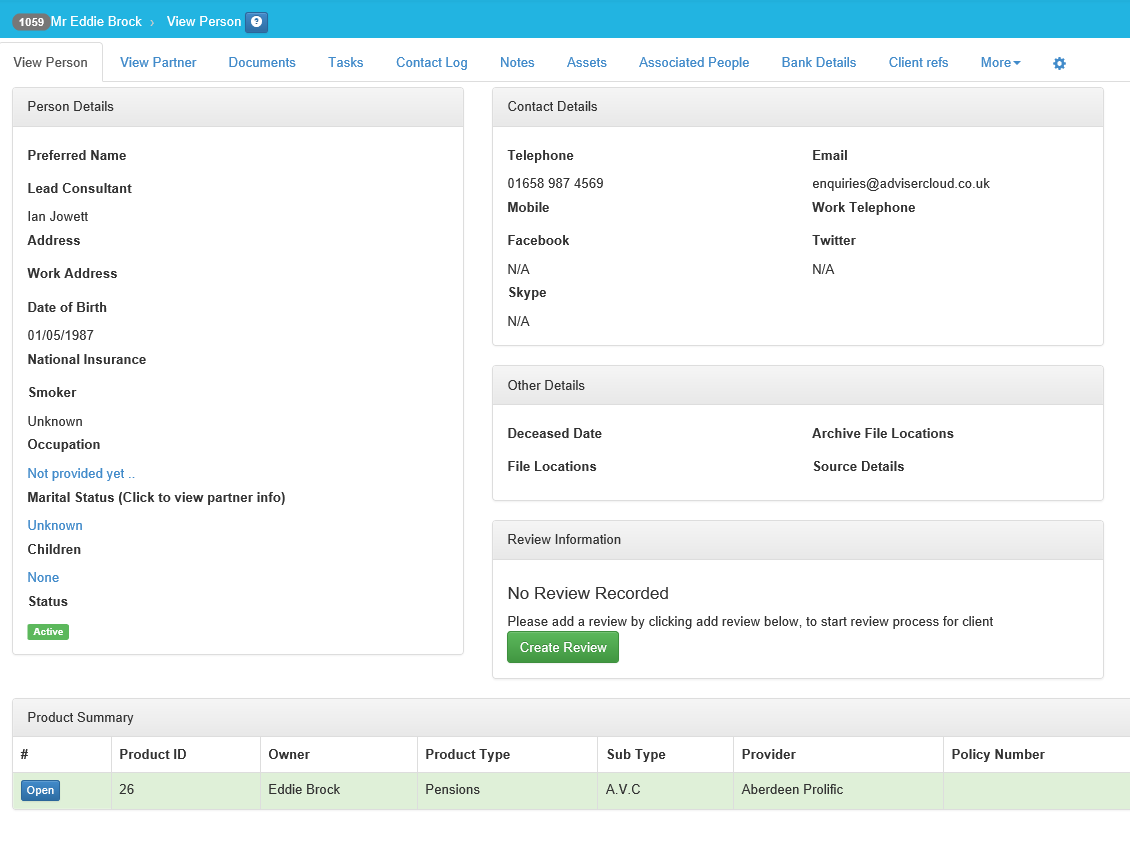Expand the More dropdown menu

point(1000,62)
